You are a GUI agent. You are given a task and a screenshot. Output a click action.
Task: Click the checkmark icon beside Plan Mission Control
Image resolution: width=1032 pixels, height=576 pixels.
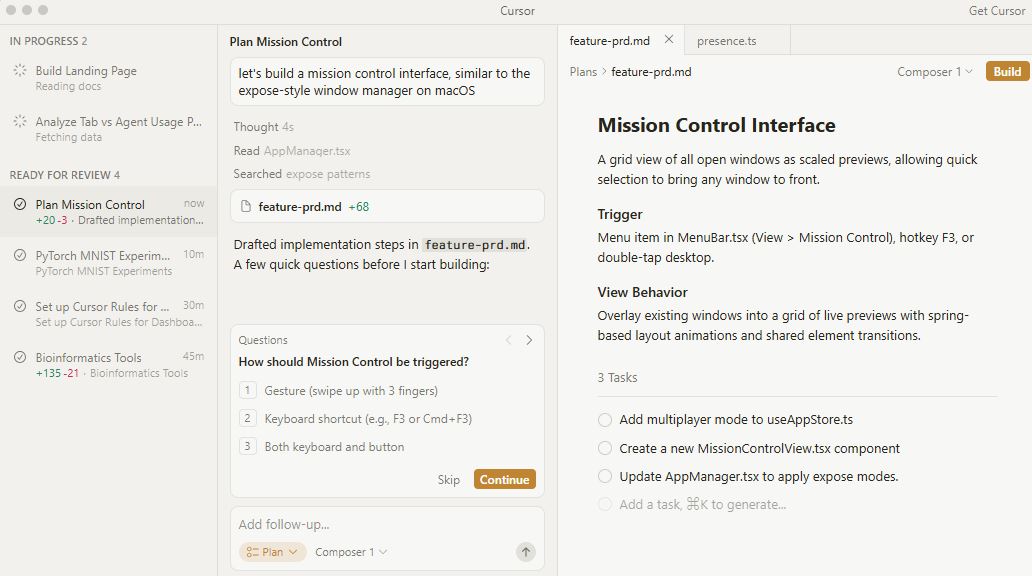tap(20, 205)
